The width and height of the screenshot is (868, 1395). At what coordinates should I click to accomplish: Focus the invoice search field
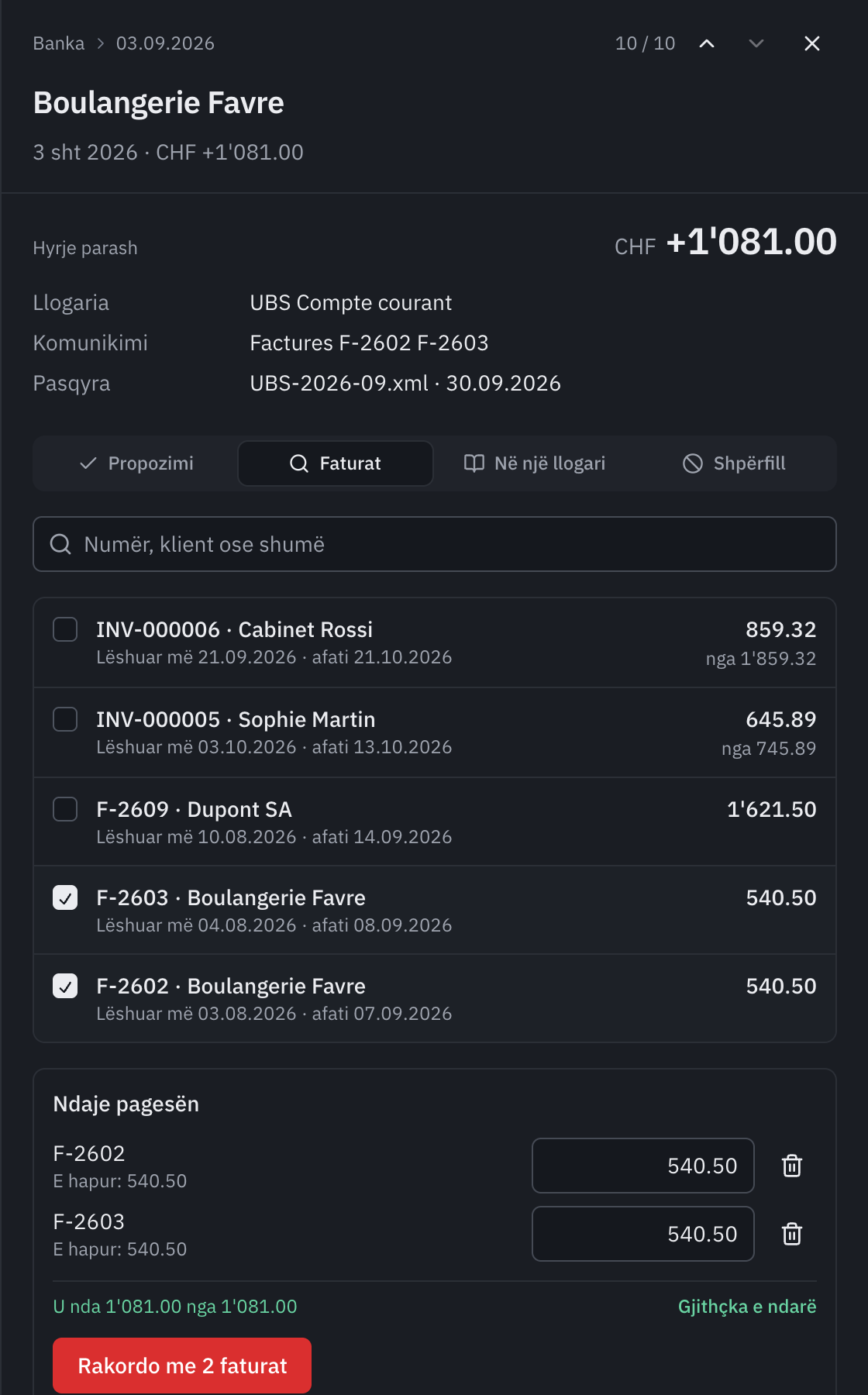(435, 544)
